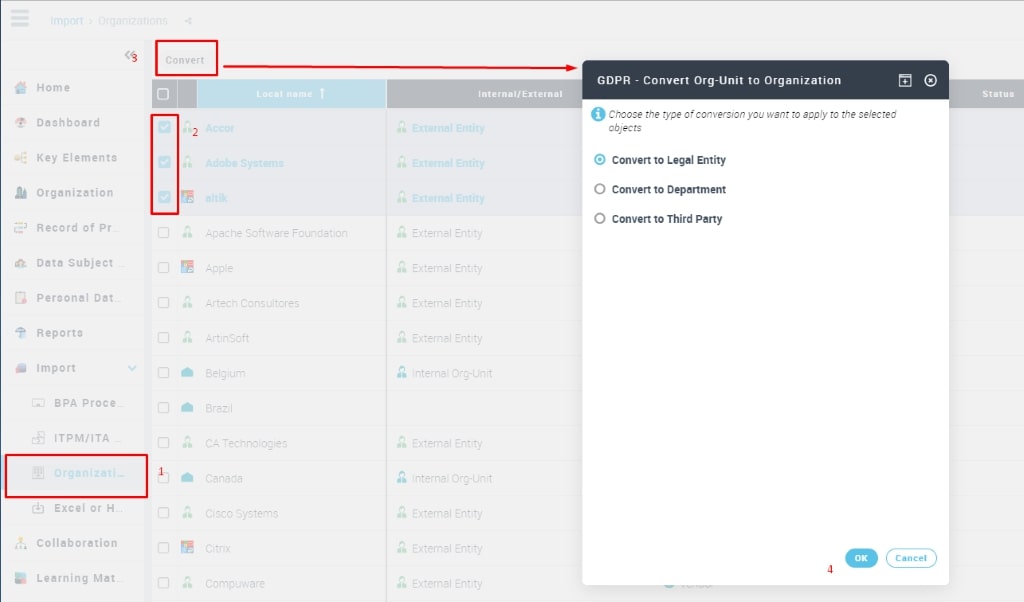
Task: Click the Key Elements sidebar icon
Action: click(x=20, y=158)
